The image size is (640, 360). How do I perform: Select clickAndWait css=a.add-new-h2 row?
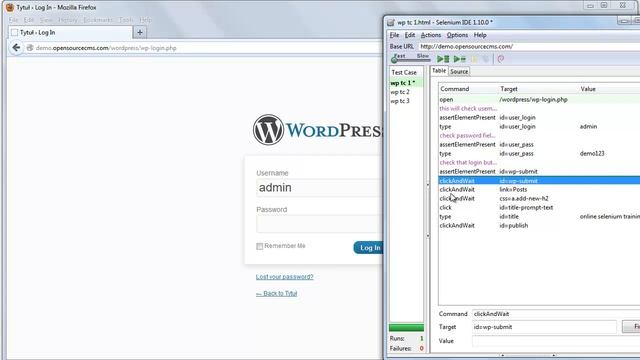tap(539, 198)
